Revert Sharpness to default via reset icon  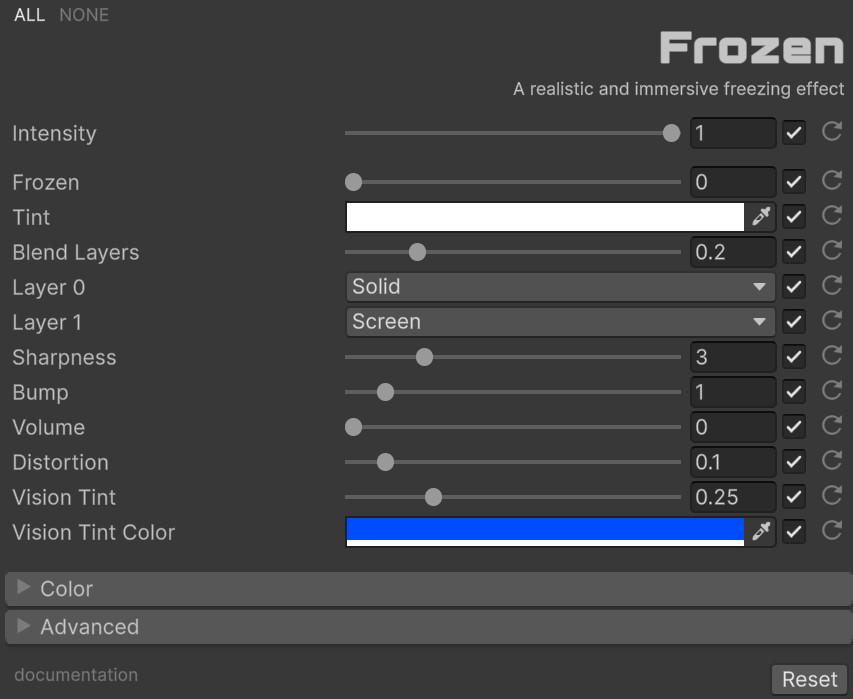pyautogui.click(x=831, y=356)
